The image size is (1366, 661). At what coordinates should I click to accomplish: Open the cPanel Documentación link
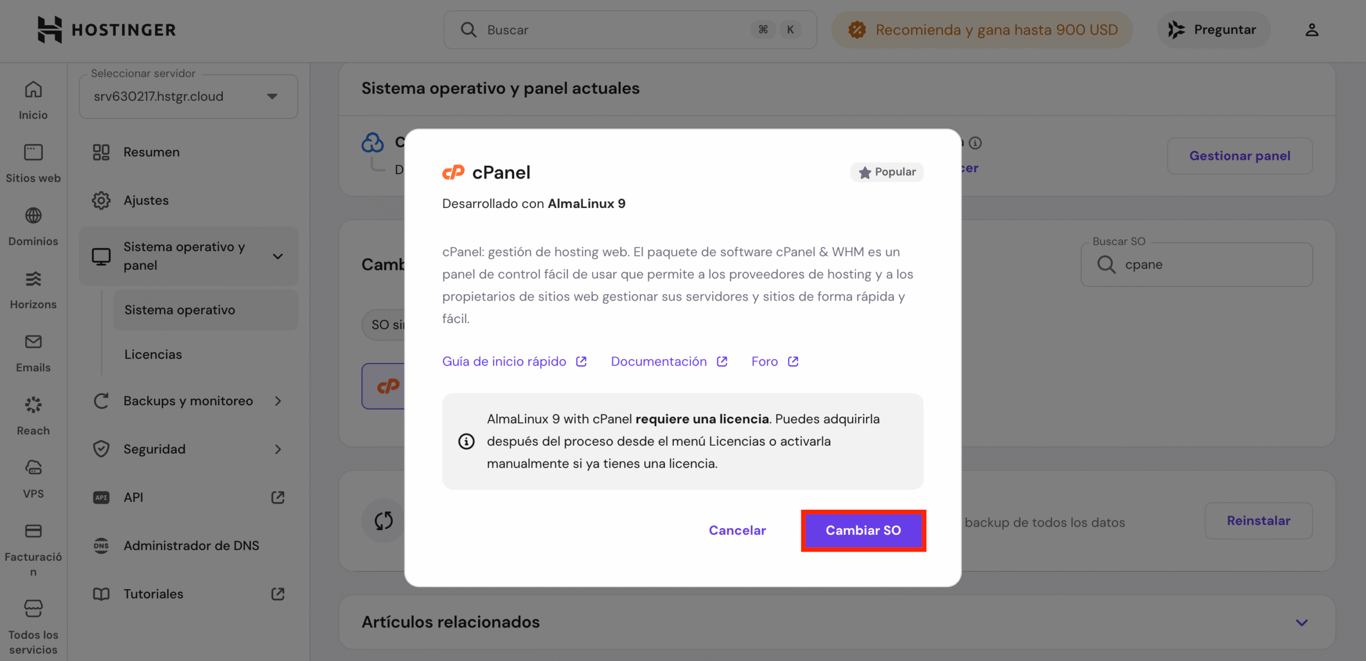pos(660,361)
